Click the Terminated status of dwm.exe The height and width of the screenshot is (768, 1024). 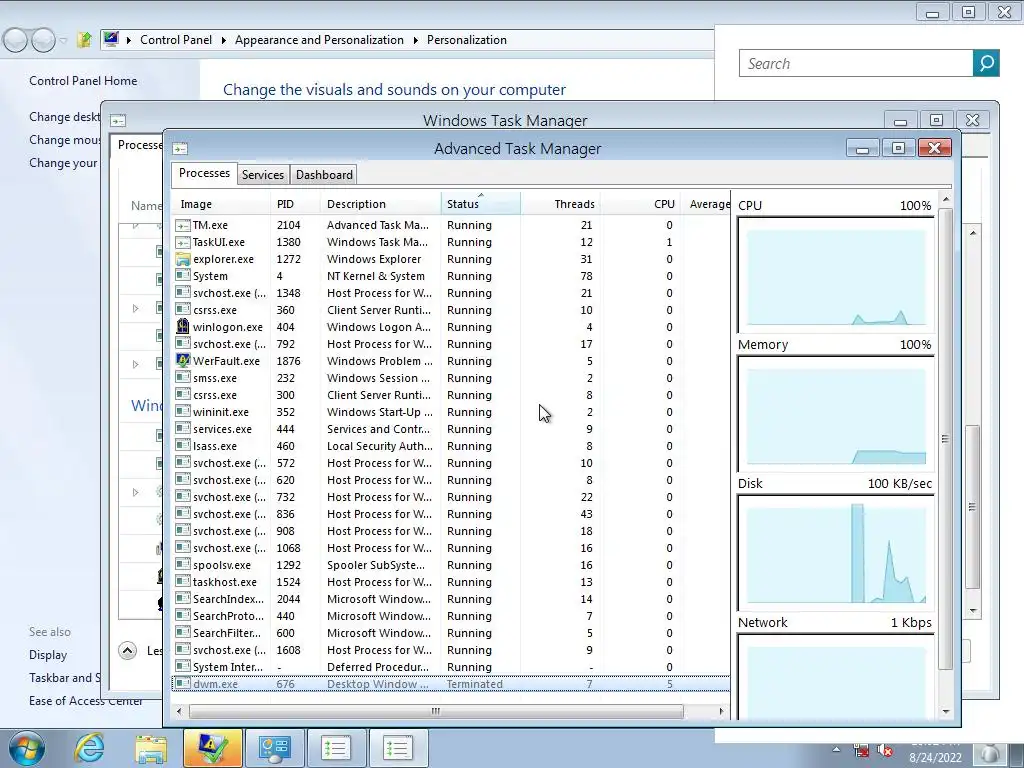pyautogui.click(x=475, y=684)
